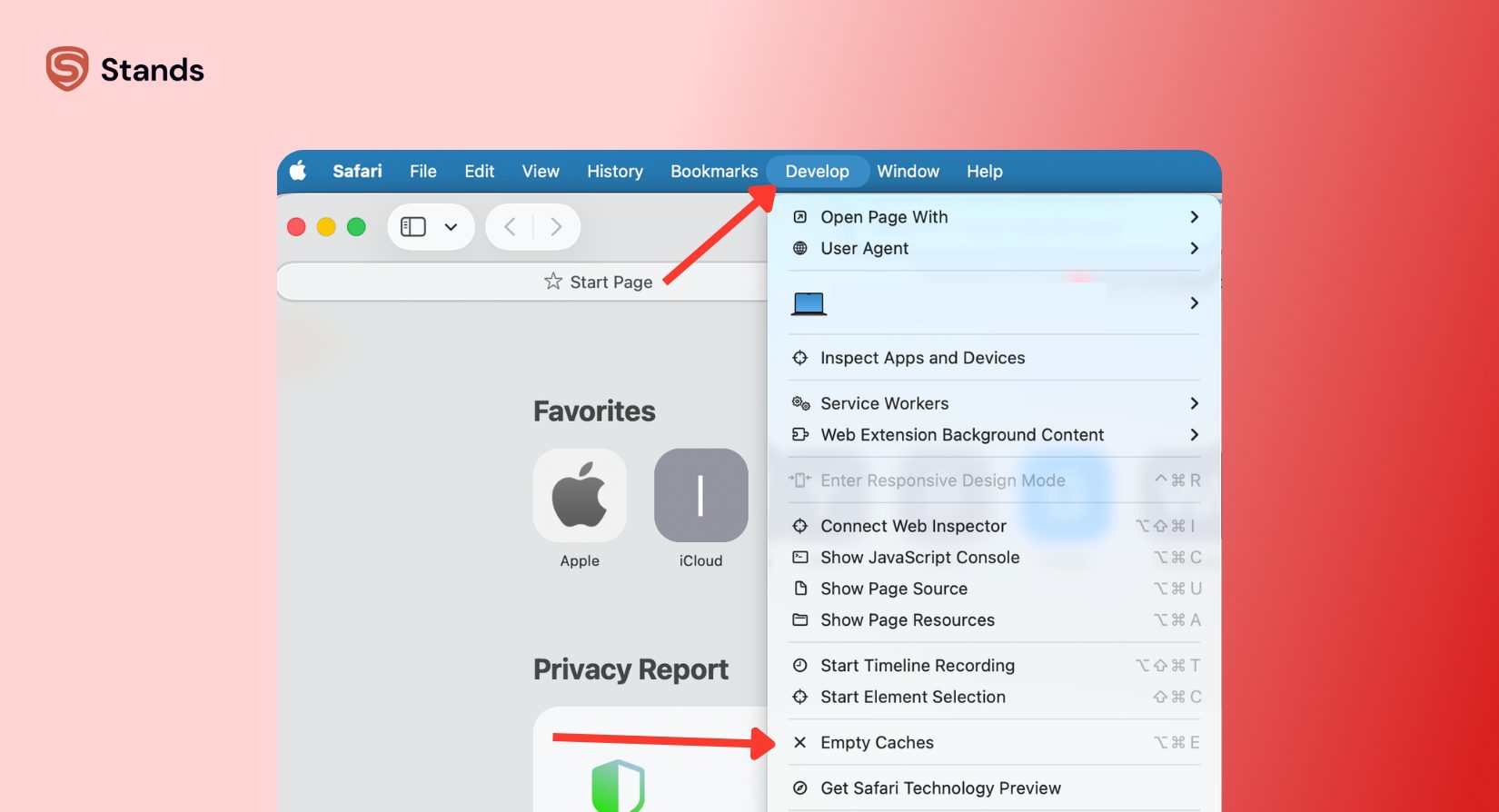Click the star icon beside Start Page
Screen dimensions: 1499x812
click(553, 282)
